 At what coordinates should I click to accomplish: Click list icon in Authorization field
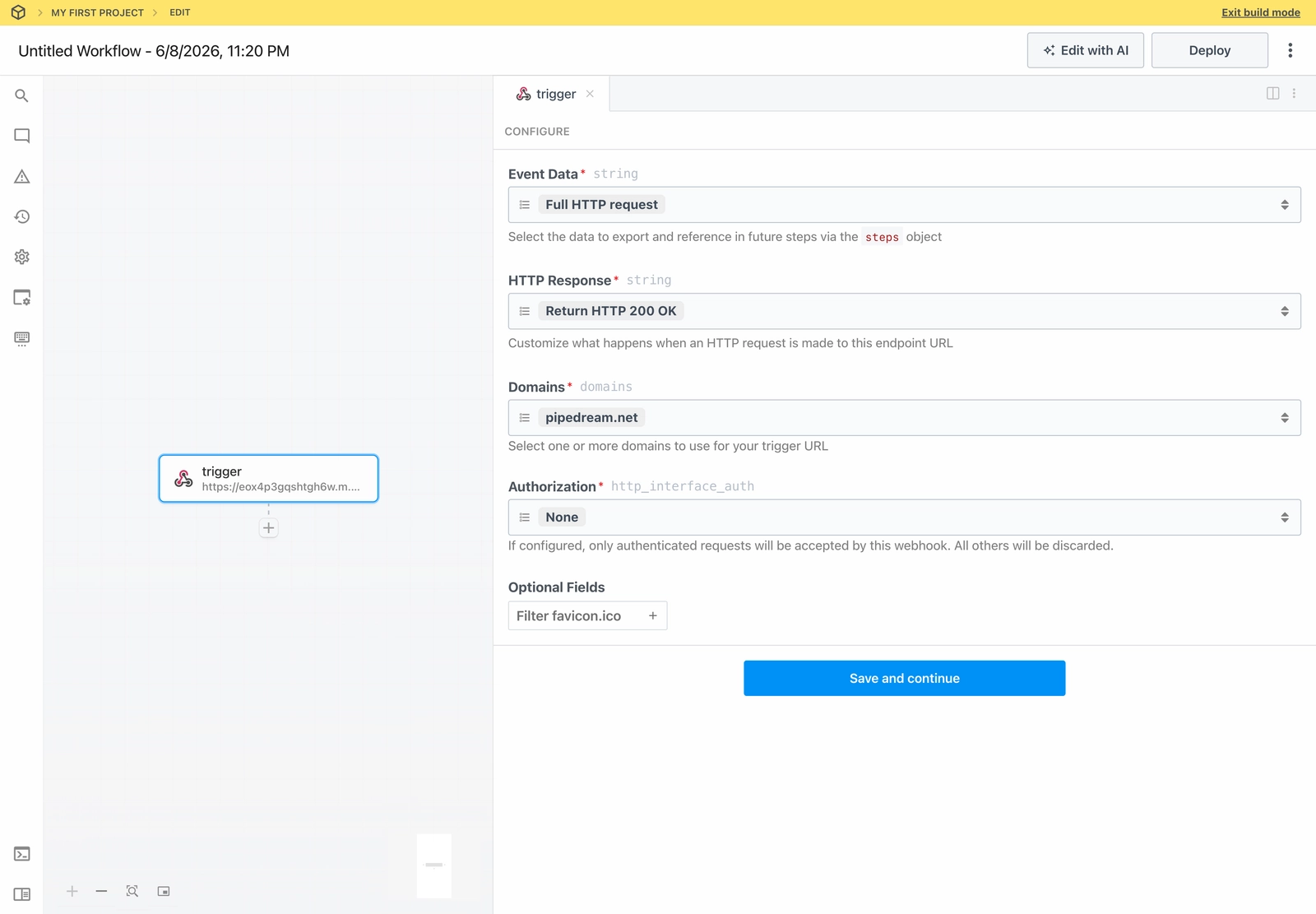[x=525, y=517]
